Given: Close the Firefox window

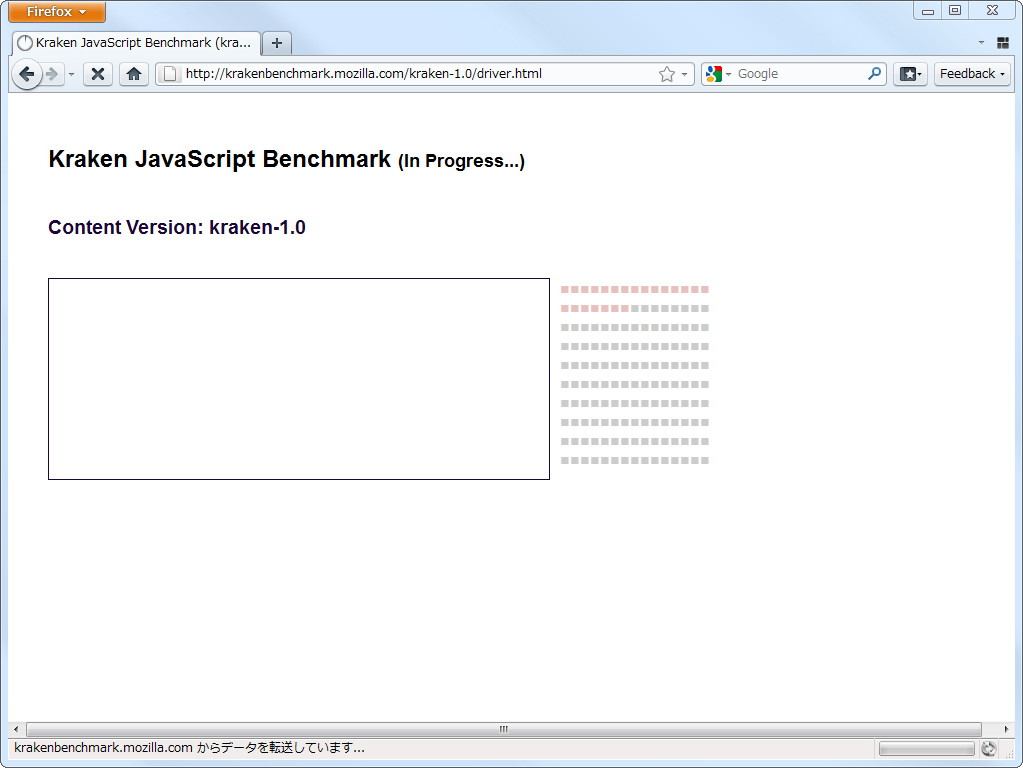Looking at the screenshot, I should tap(992, 10).
